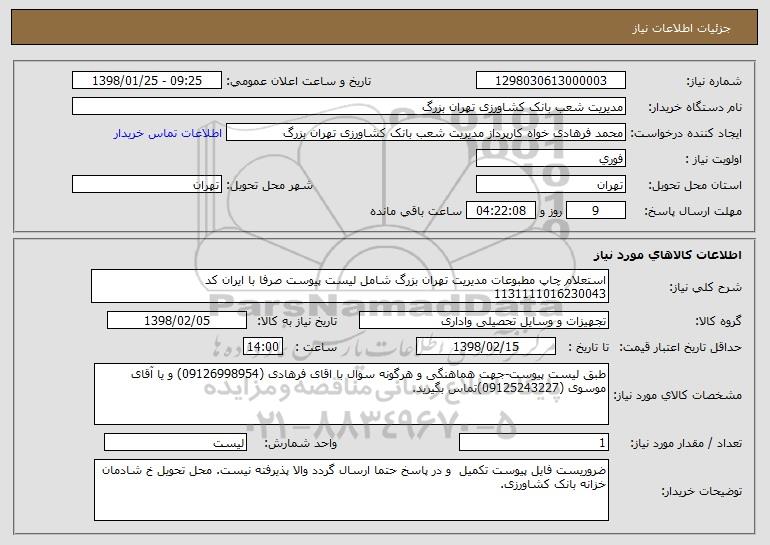Click the گروه کالا field

point(484,321)
